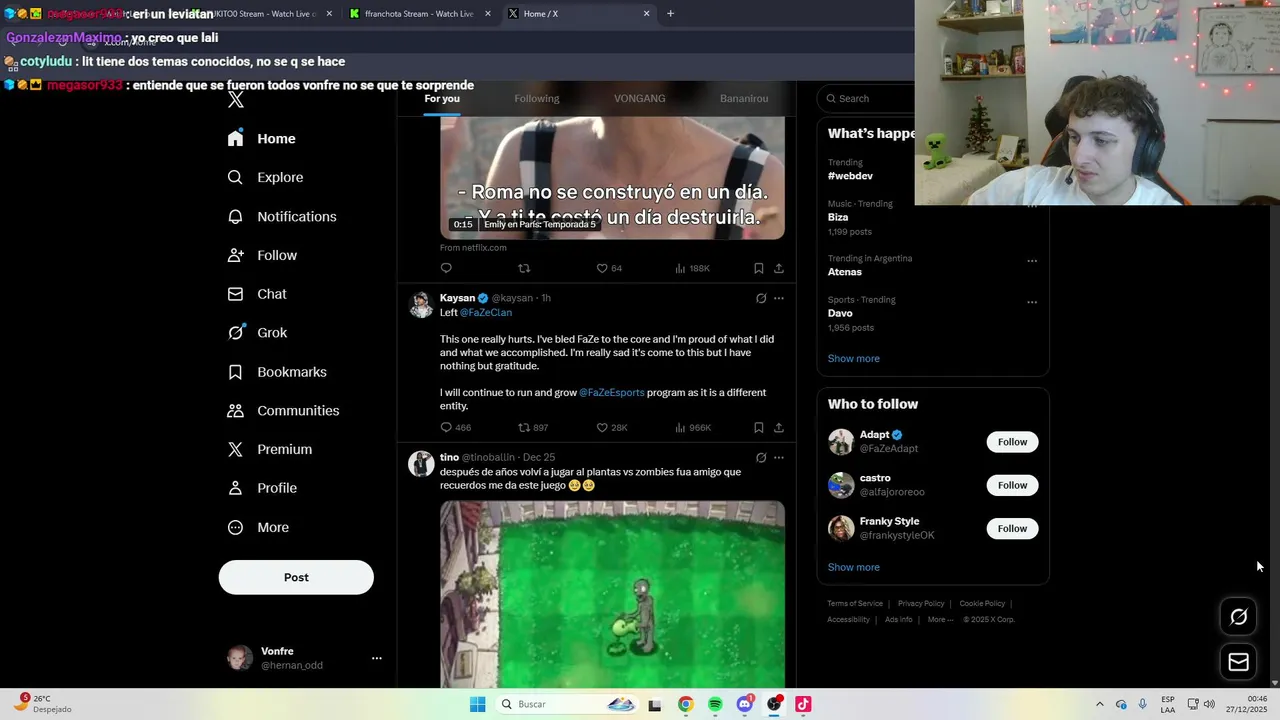Share the Netflix video post

(779, 268)
